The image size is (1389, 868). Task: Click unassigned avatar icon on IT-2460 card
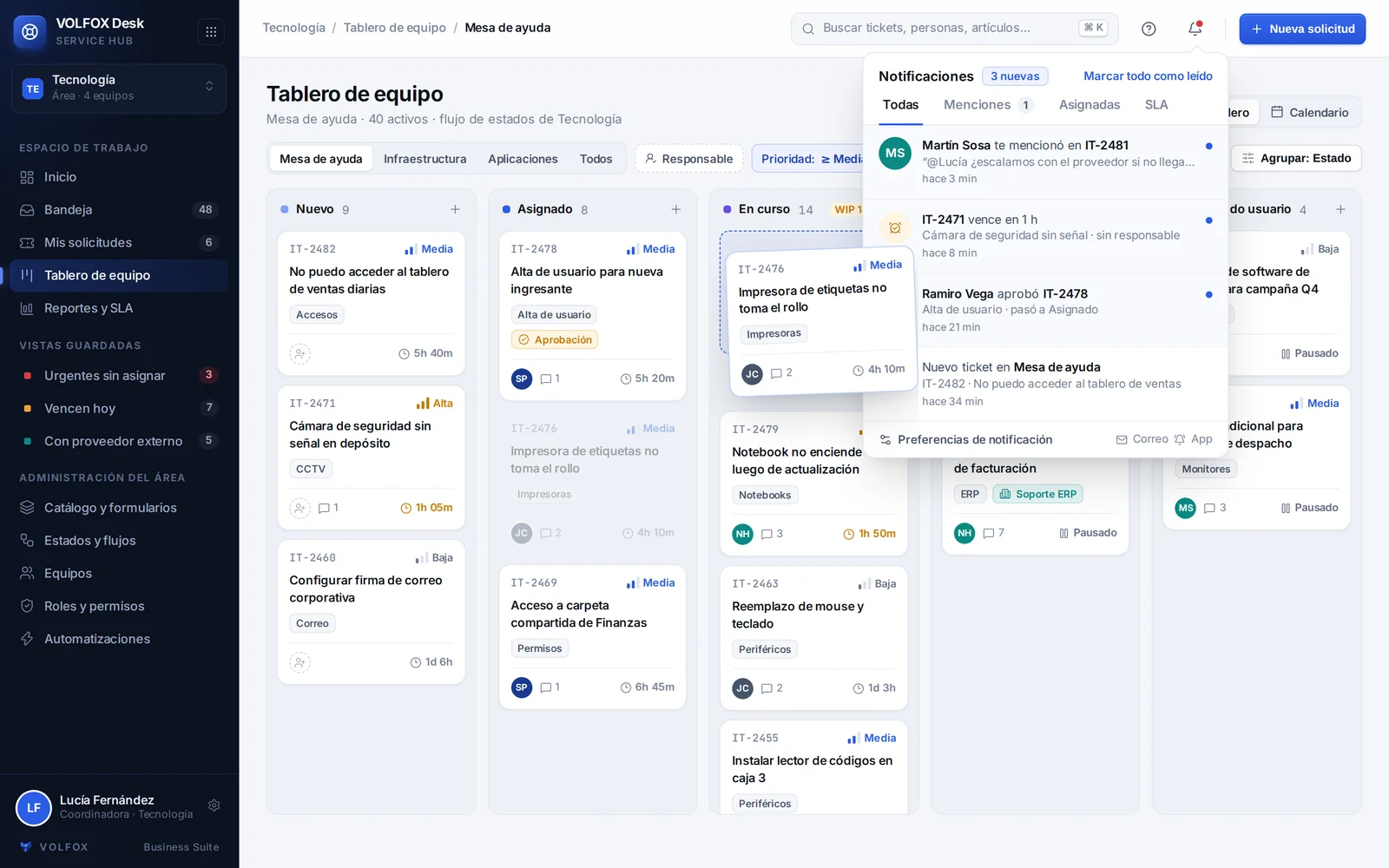click(300, 662)
